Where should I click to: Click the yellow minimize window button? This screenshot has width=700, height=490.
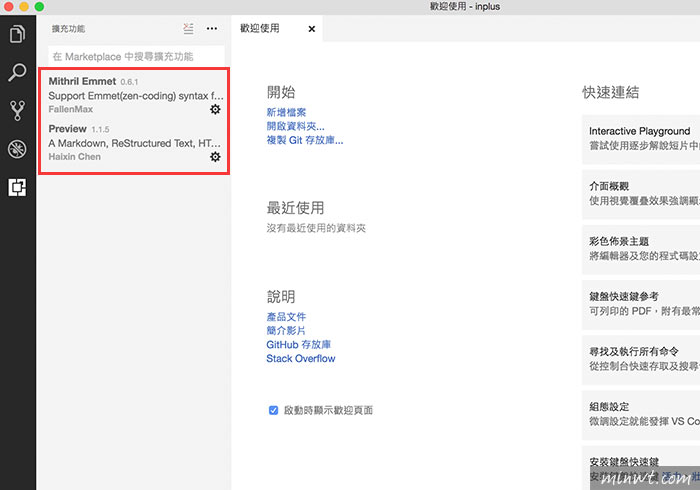pos(24,6)
